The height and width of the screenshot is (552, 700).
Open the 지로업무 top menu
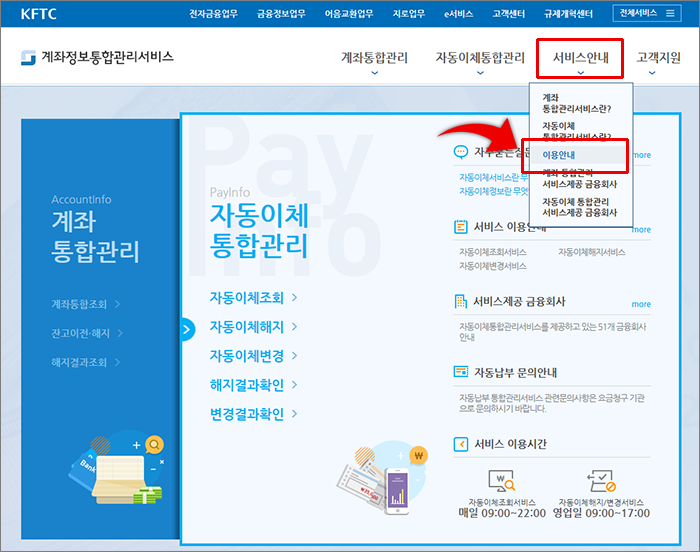coord(408,14)
